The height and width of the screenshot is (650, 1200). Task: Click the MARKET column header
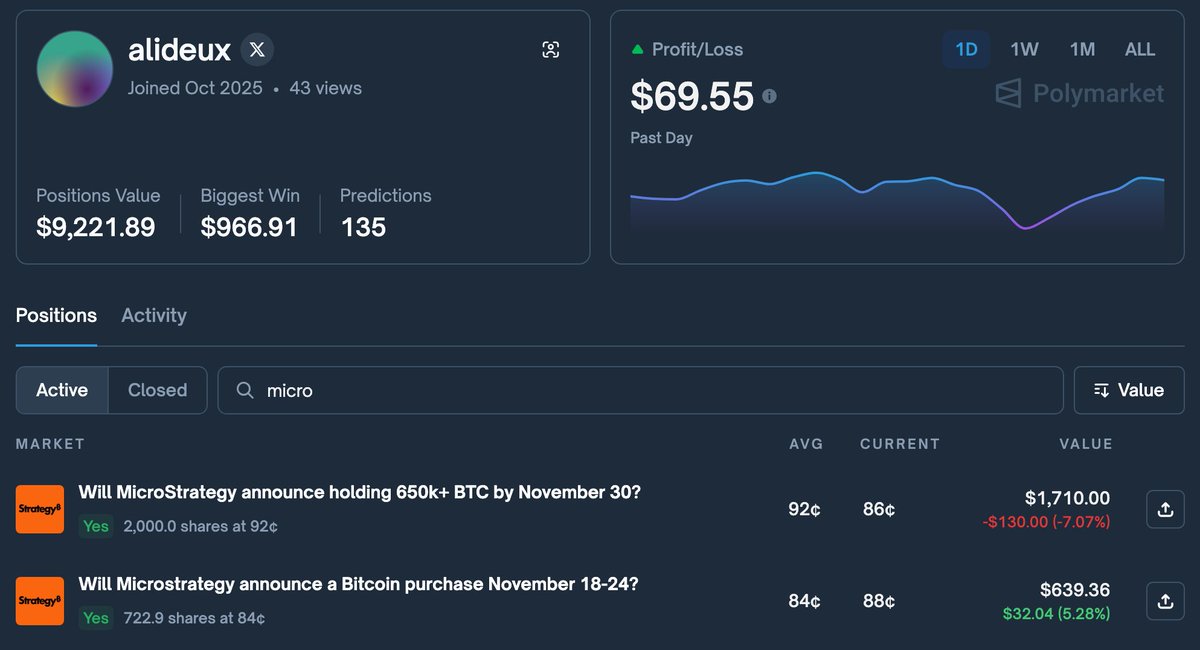[x=50, y=444]
